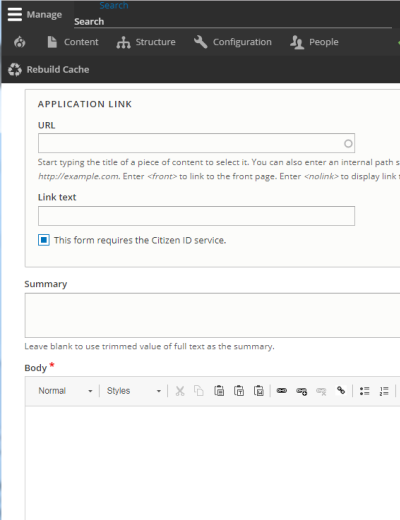Click the Copy icon in editor
Screen dimensions: 400x520
coord(199,391)
